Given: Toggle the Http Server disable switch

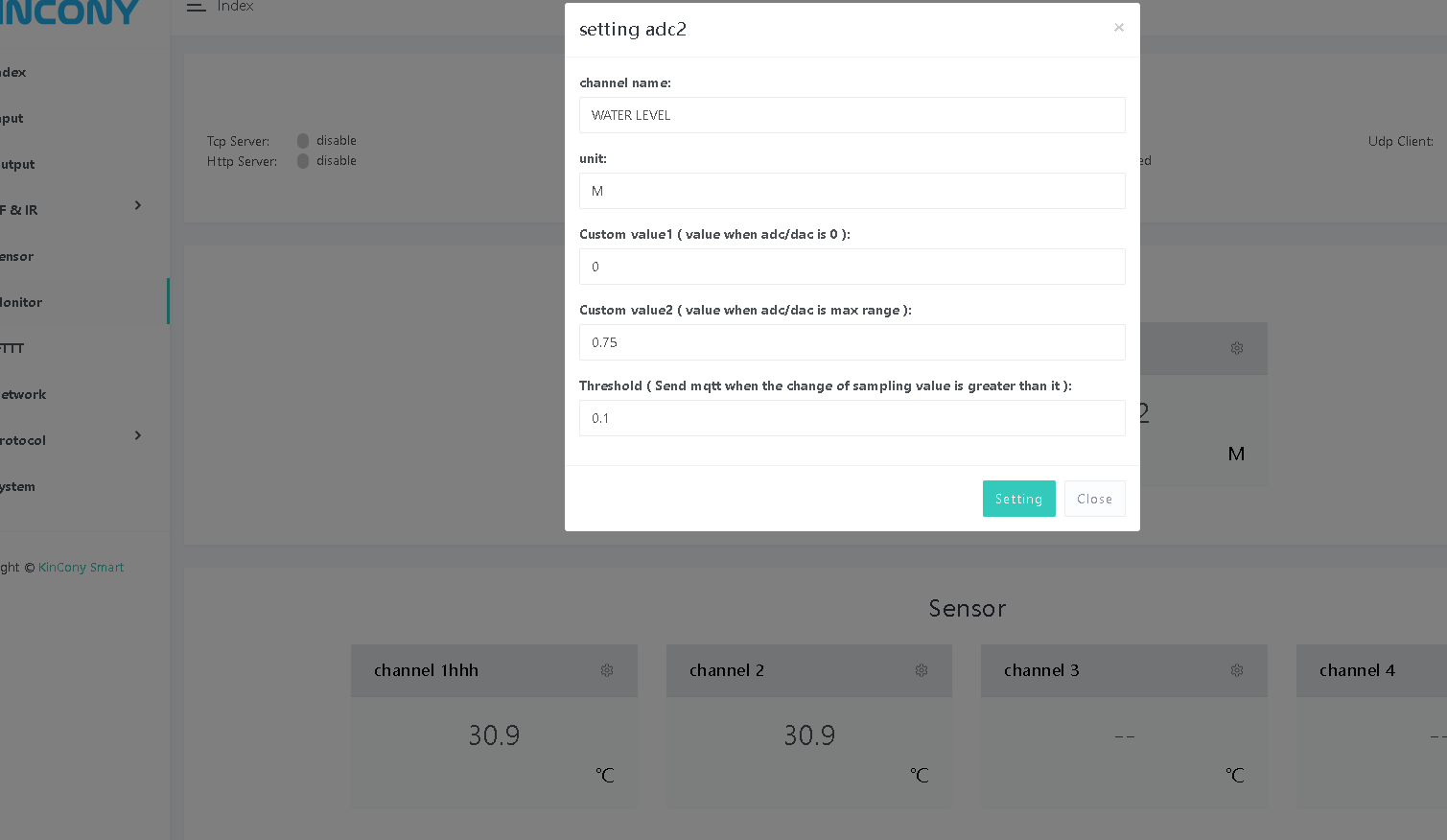Looking at the screenshot, I should (303, 161).
